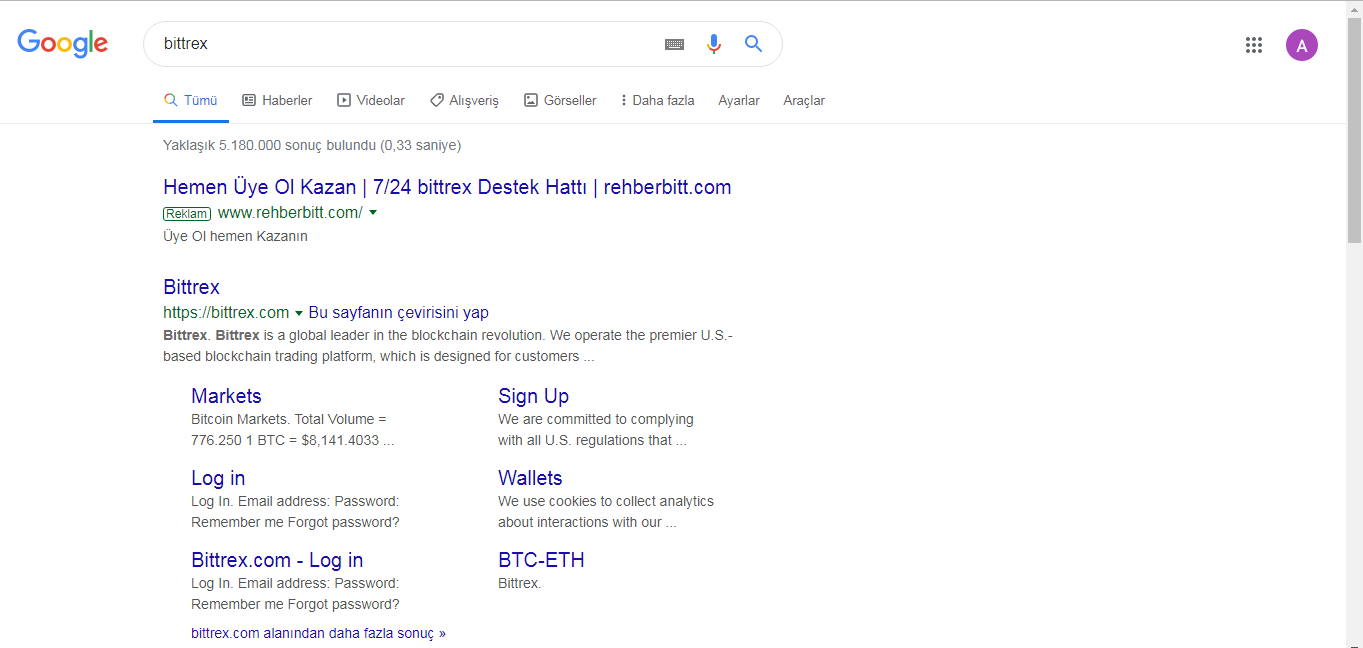Expand the rehberbitt.com ad URL arrow
The image size is (1363, 648).
tap(373, 213)
